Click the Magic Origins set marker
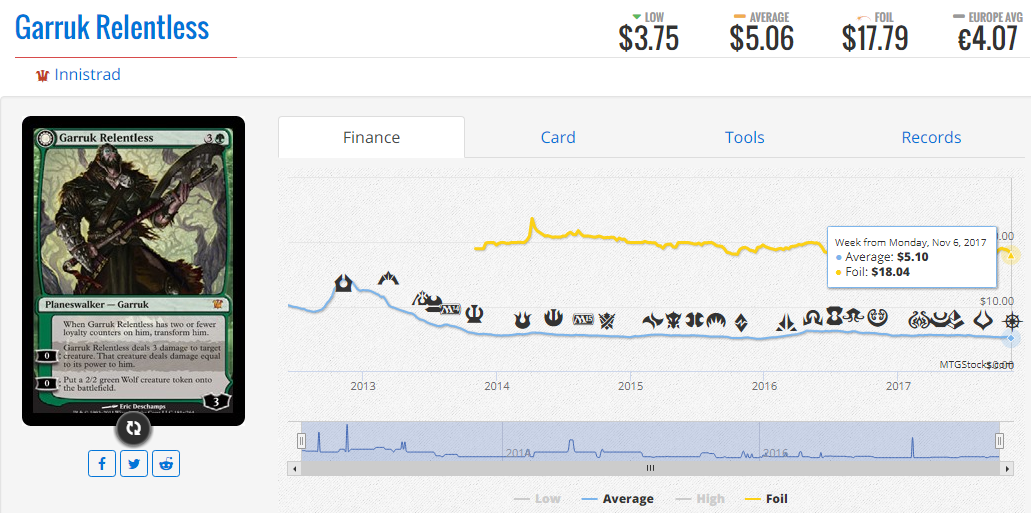This screenshot has width=1031, height=513. pos(716,321)
